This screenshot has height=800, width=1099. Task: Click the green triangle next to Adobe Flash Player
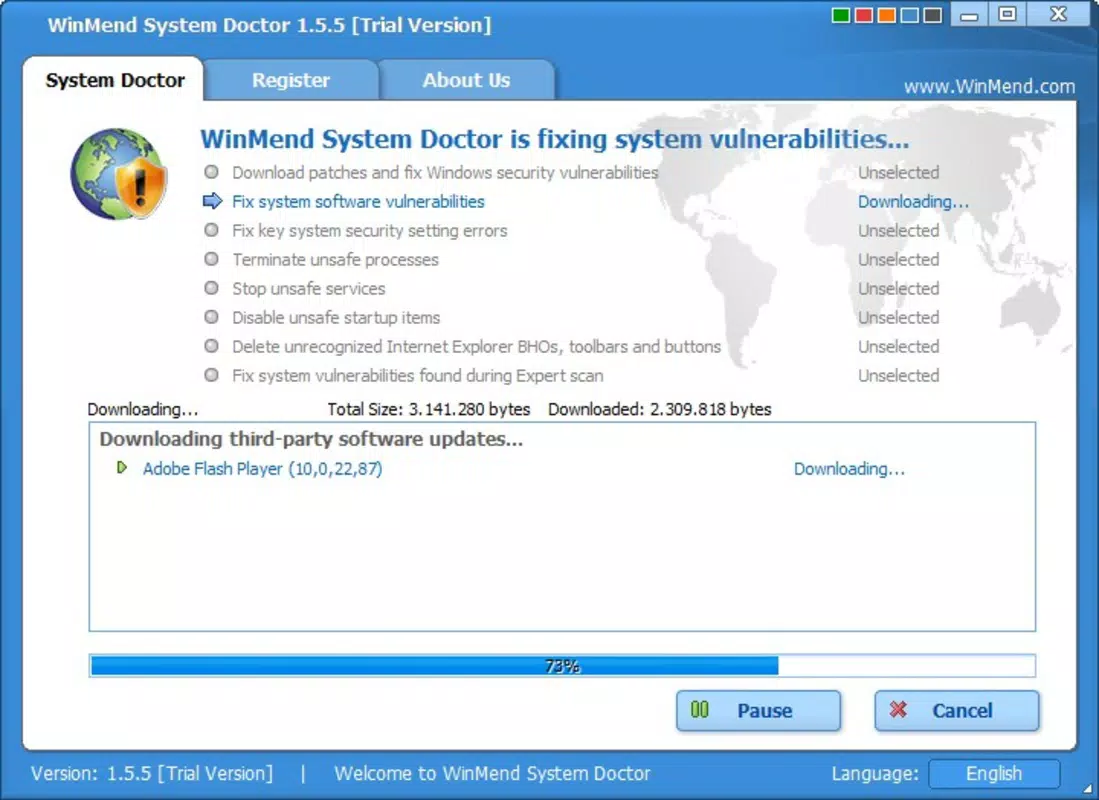122,468
